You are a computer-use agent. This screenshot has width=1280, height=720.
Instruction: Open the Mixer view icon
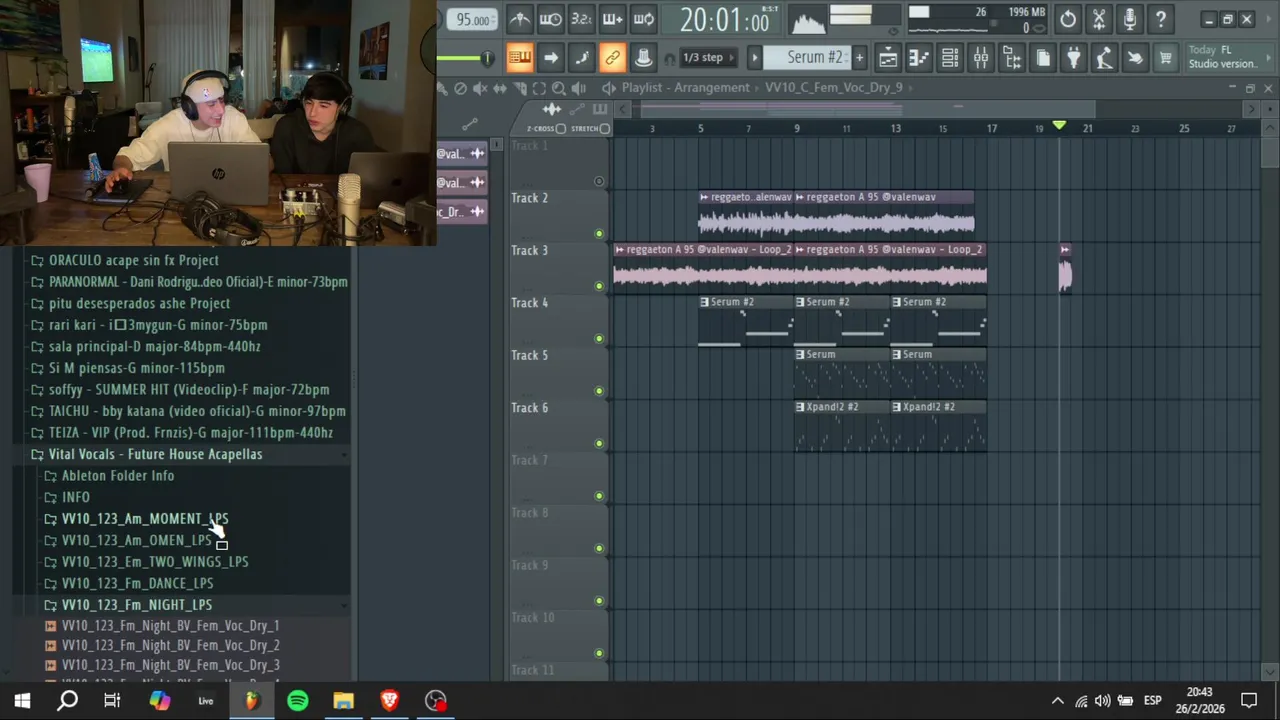981,58
